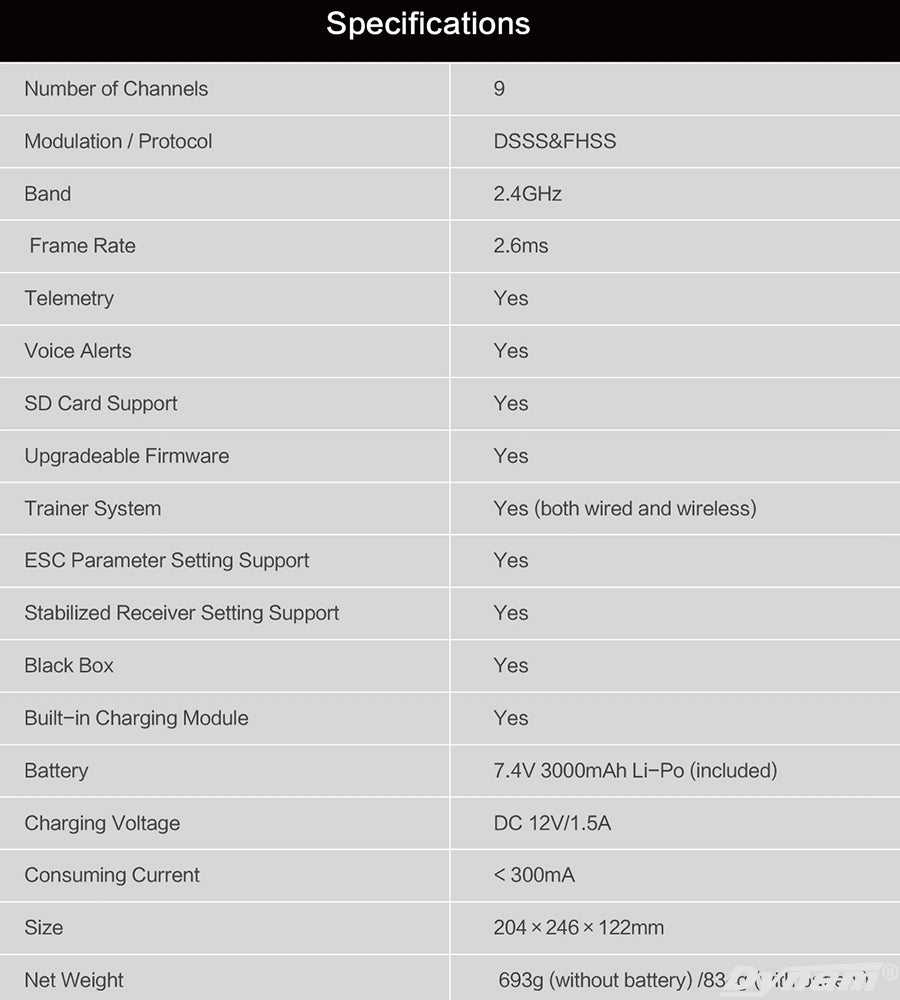Click the watermark logo in bottom corner
900x1000 pixels.
pos(812,978)
